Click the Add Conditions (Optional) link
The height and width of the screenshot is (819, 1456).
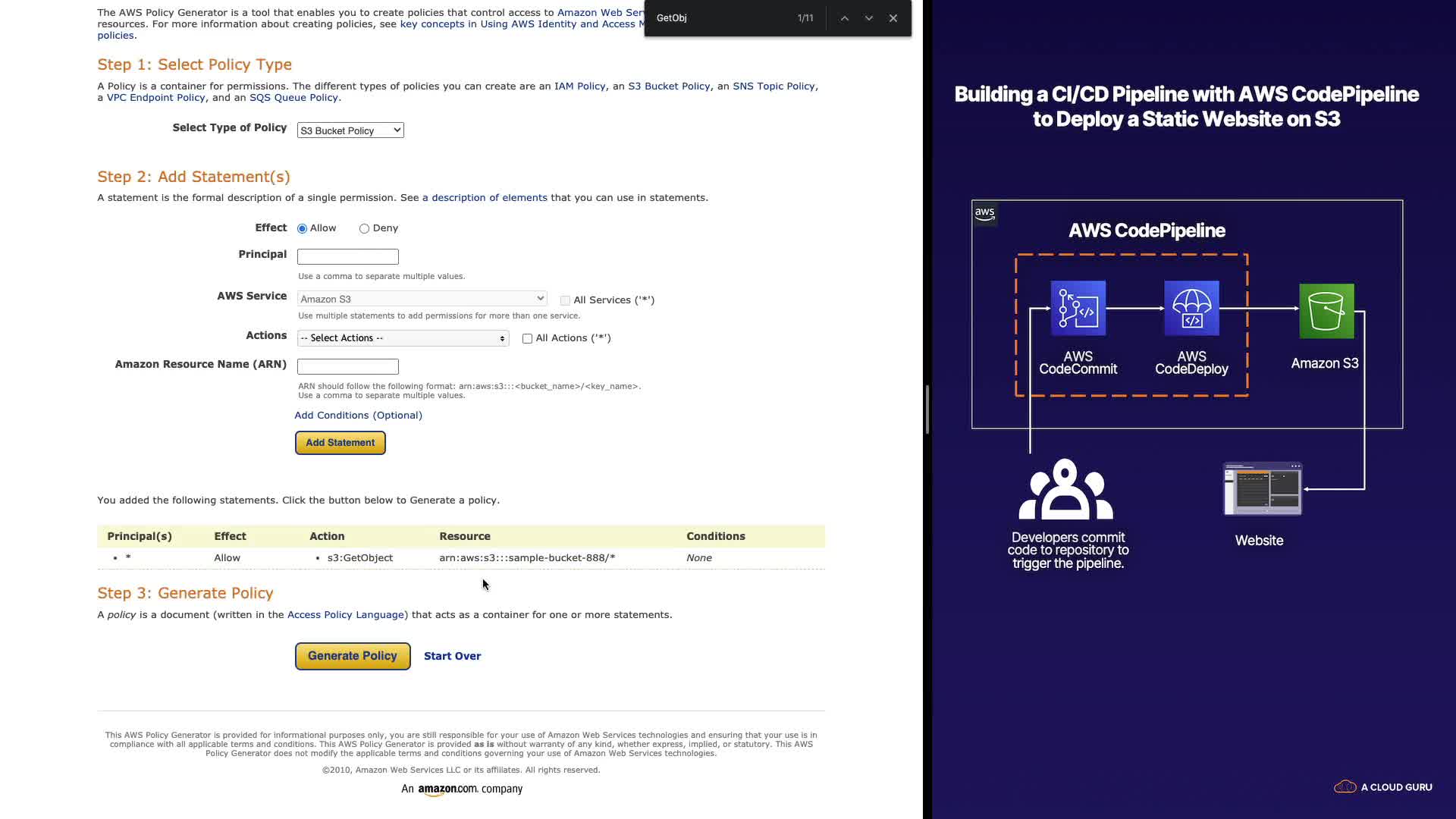358,416
